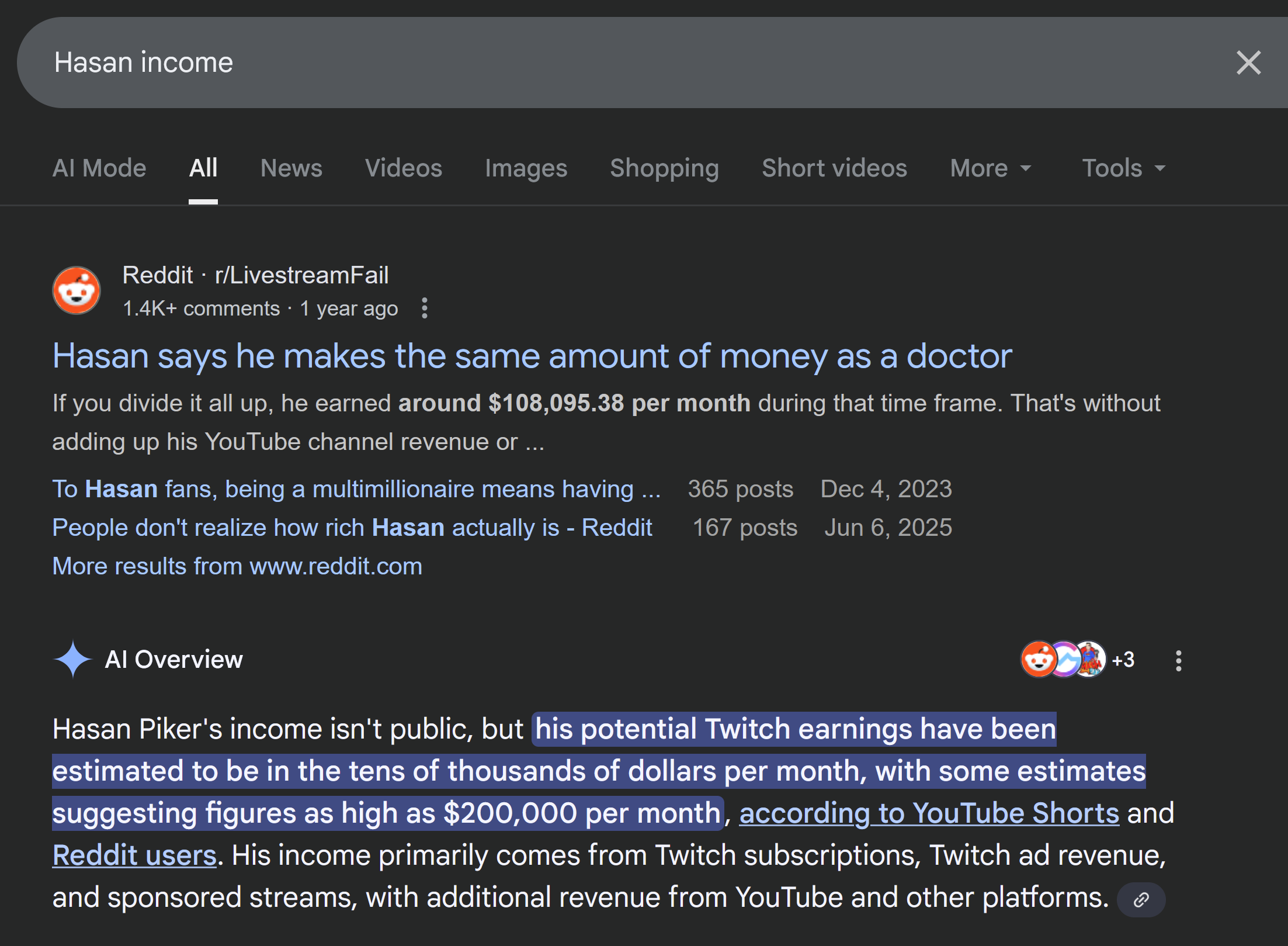Image resolution: width=1288 pixels, height=946 pixels.
Task: Select the Images tab
Action: click(x=526, y=168)
